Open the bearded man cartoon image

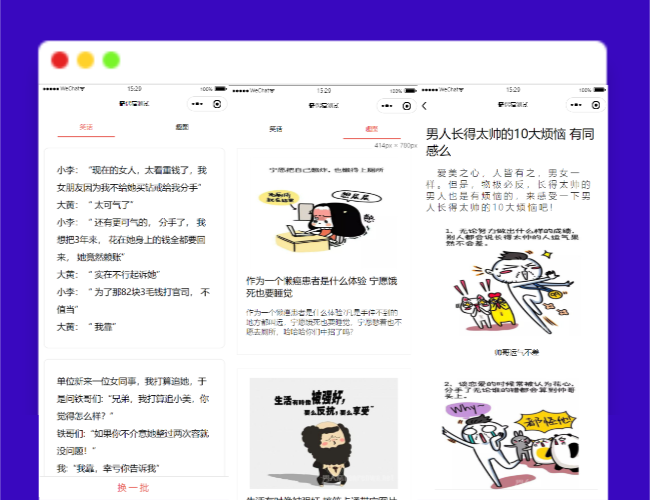tap(324, 433)
